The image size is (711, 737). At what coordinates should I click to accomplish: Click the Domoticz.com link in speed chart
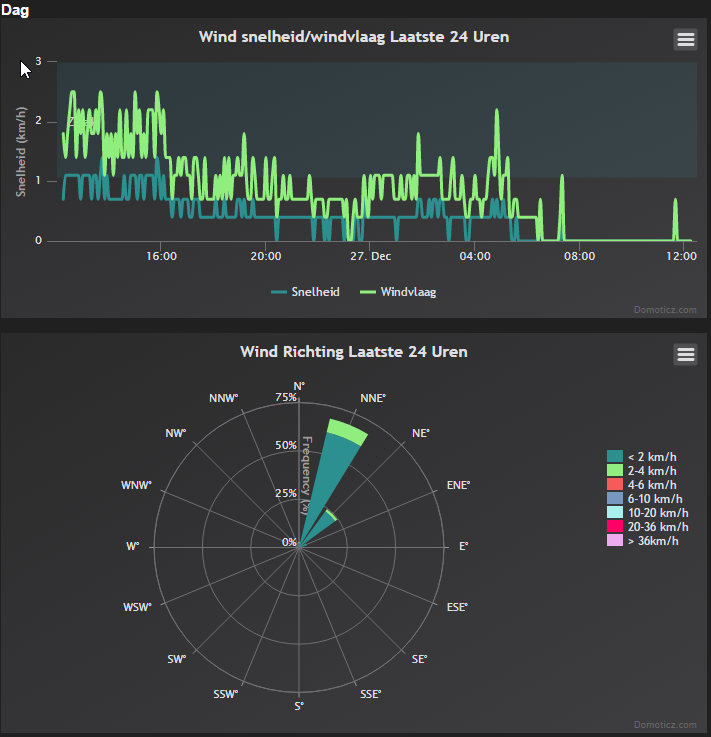coord(665,310)
